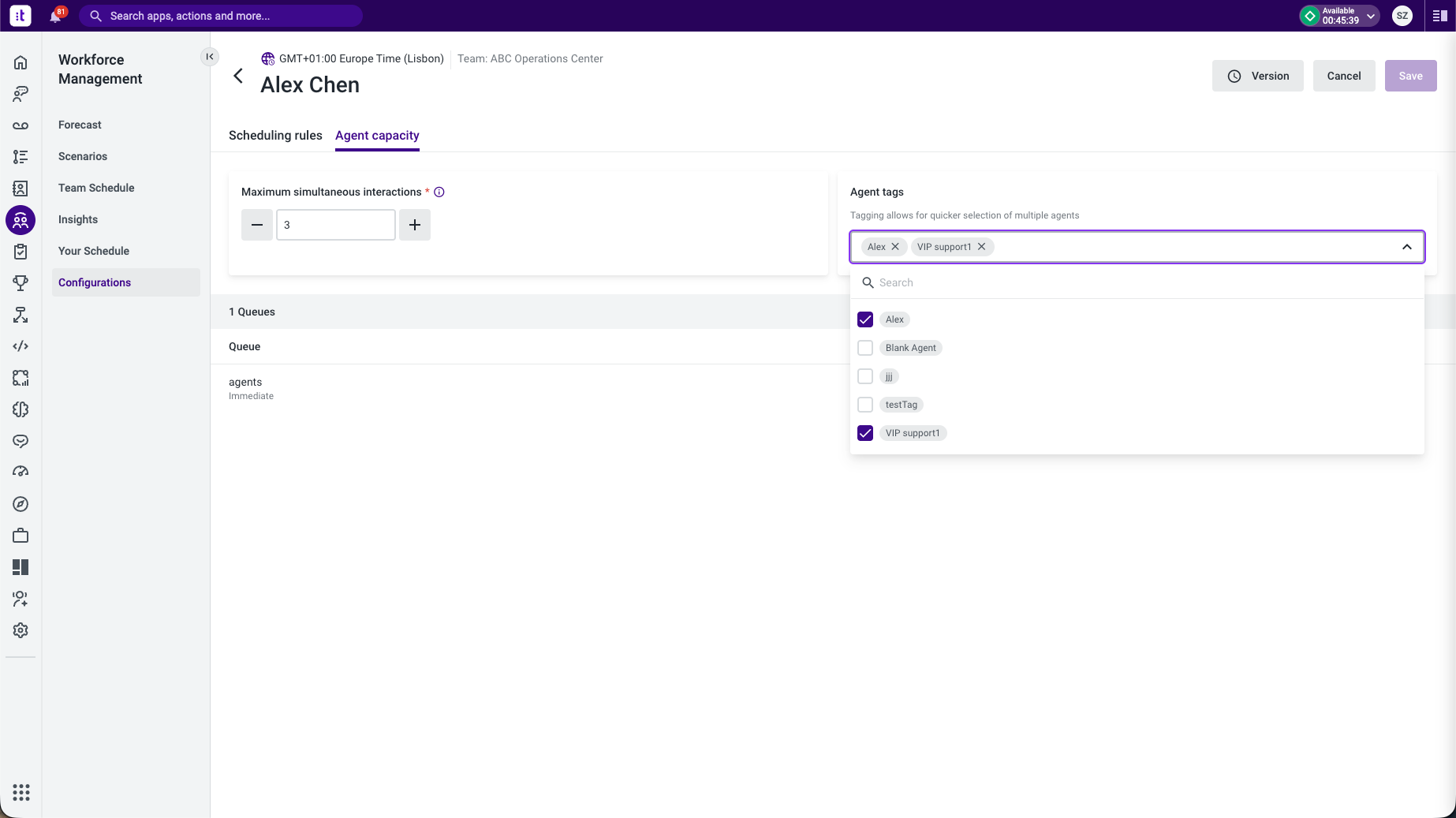Click the global search bar
This screenshot has height=818, width=1456.
tap(221, 16)
